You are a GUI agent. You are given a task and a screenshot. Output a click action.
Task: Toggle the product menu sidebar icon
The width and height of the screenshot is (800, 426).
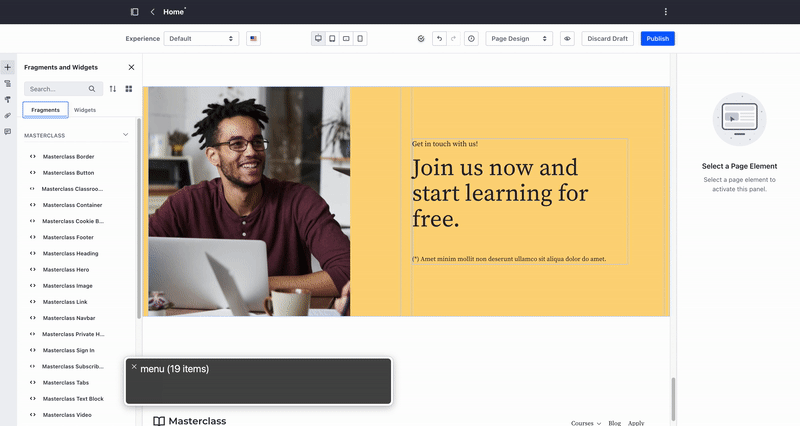pyautogui.click(x=135, y=12)
